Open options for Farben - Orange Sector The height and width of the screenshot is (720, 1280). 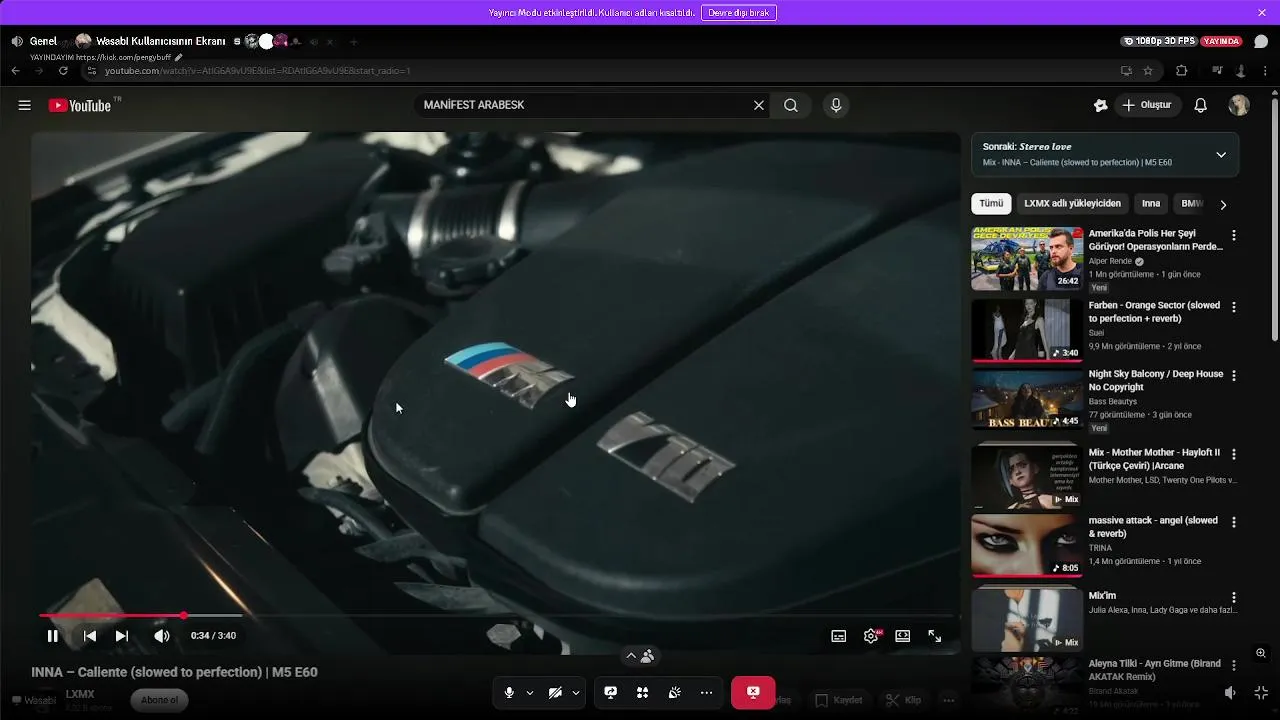[x=1234, y=307]
